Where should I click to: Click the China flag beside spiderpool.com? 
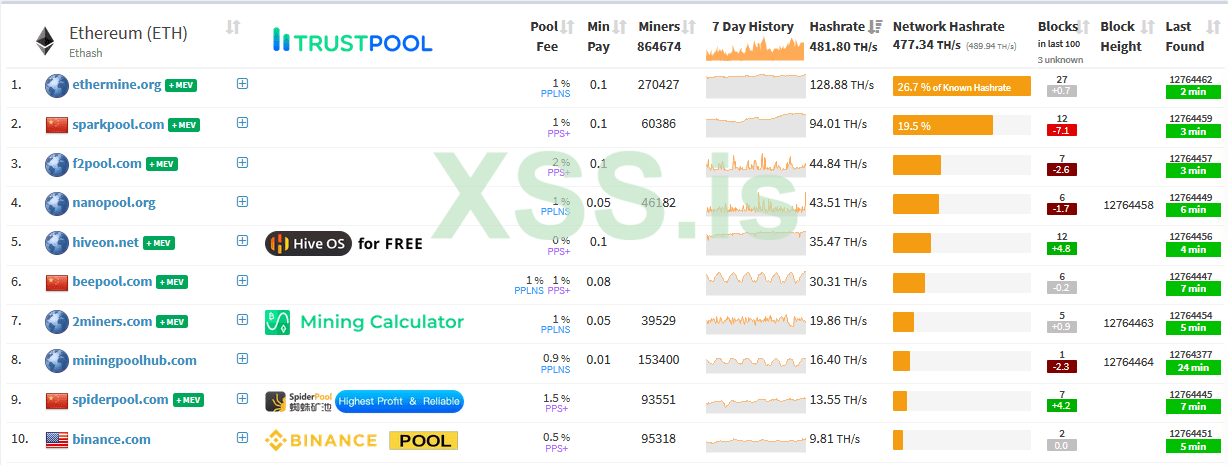coord(56,400)
